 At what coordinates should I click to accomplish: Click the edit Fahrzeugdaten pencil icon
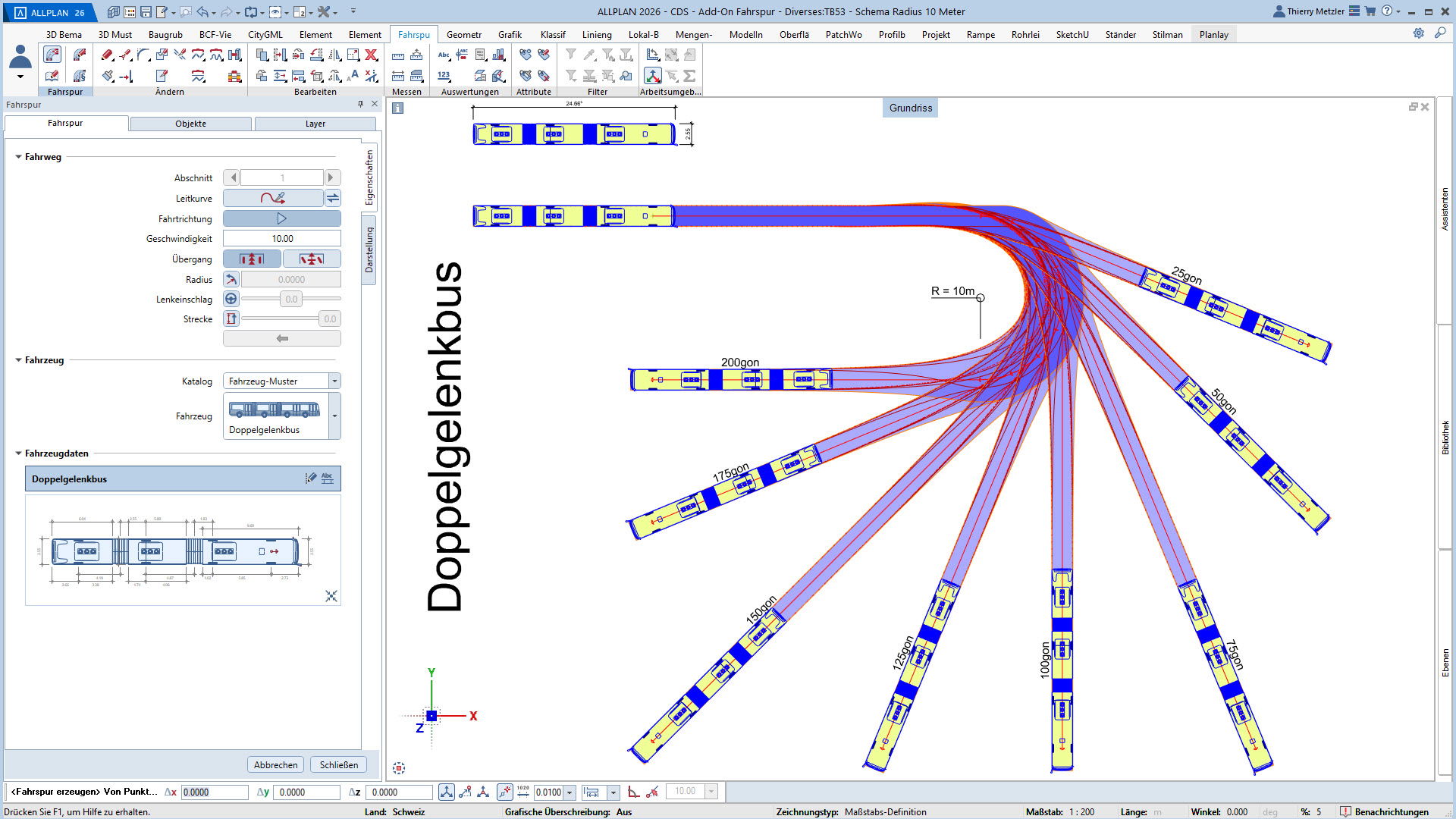(x=310, y=479)
